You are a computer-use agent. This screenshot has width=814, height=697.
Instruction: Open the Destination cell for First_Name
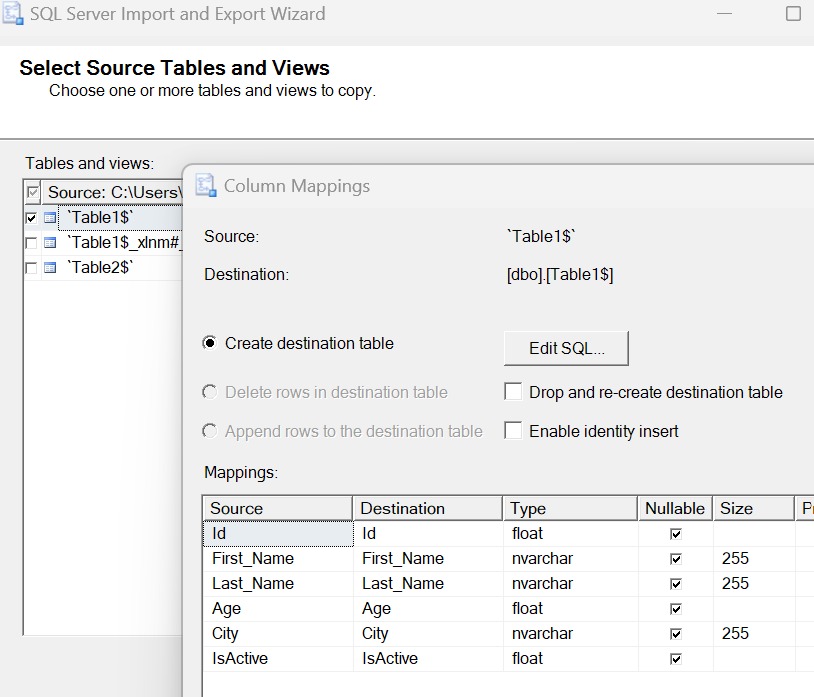[426, 559]
